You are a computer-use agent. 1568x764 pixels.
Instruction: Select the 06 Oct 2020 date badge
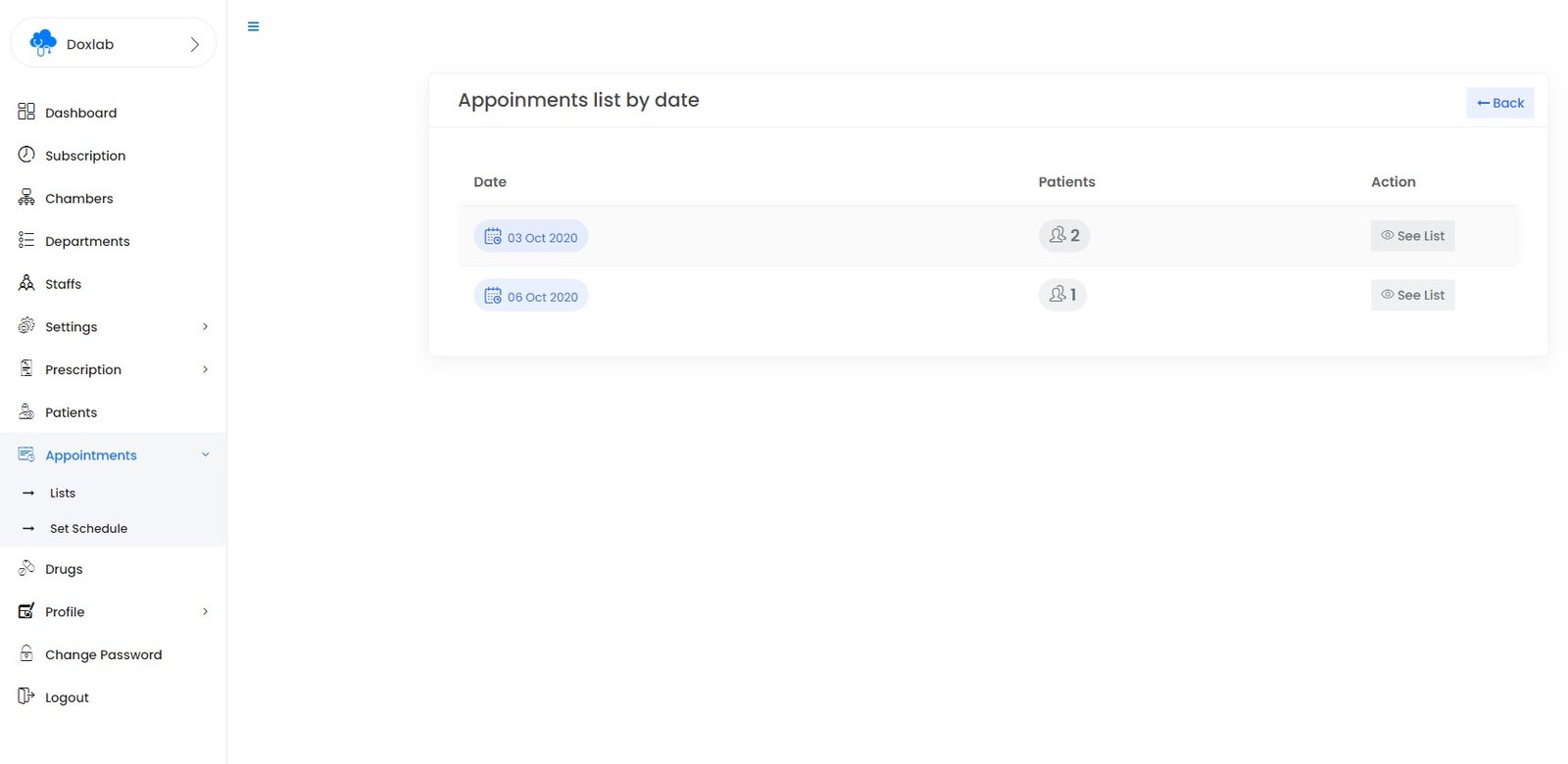pos(531,296)
